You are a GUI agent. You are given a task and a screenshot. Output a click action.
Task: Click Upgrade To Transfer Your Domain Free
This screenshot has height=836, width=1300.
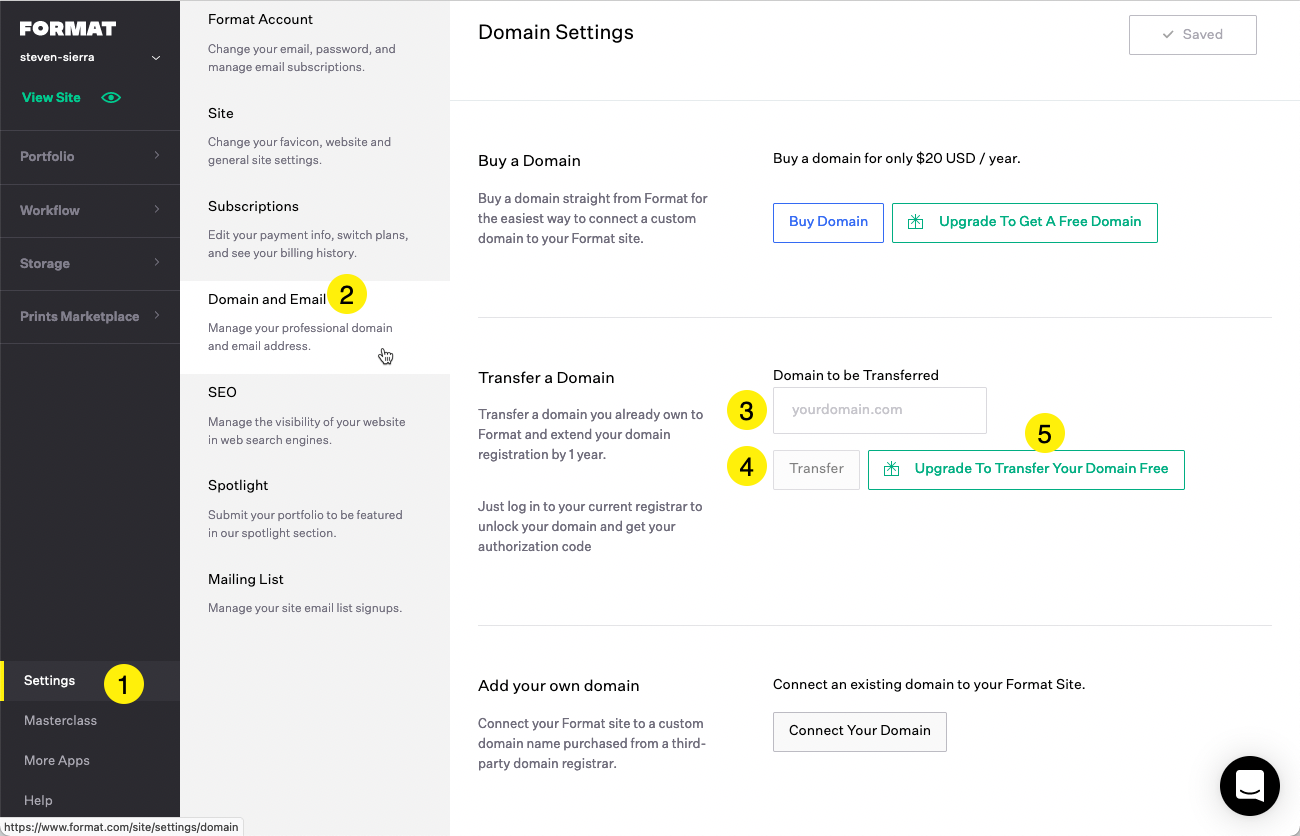pyautogui.click(x=1026, y=469)
